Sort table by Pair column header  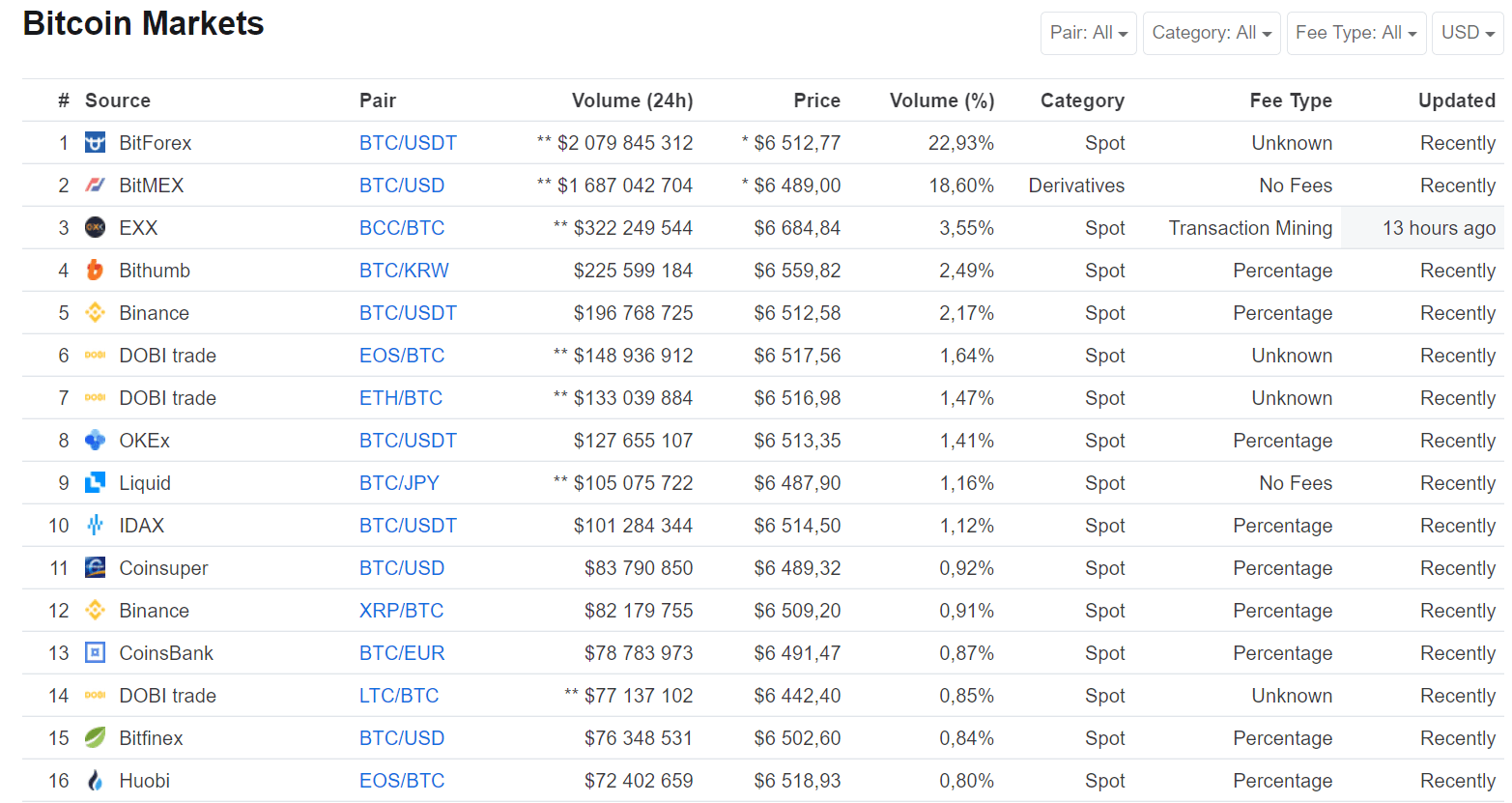coord(378,100)
